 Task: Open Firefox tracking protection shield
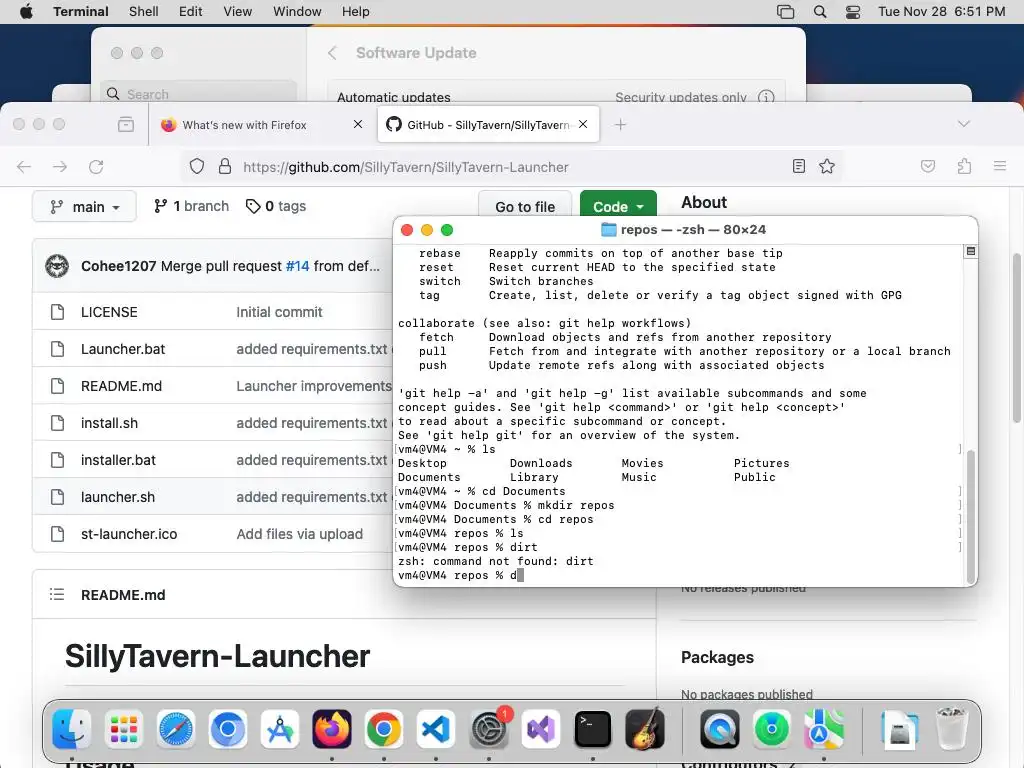pos(197,167)
